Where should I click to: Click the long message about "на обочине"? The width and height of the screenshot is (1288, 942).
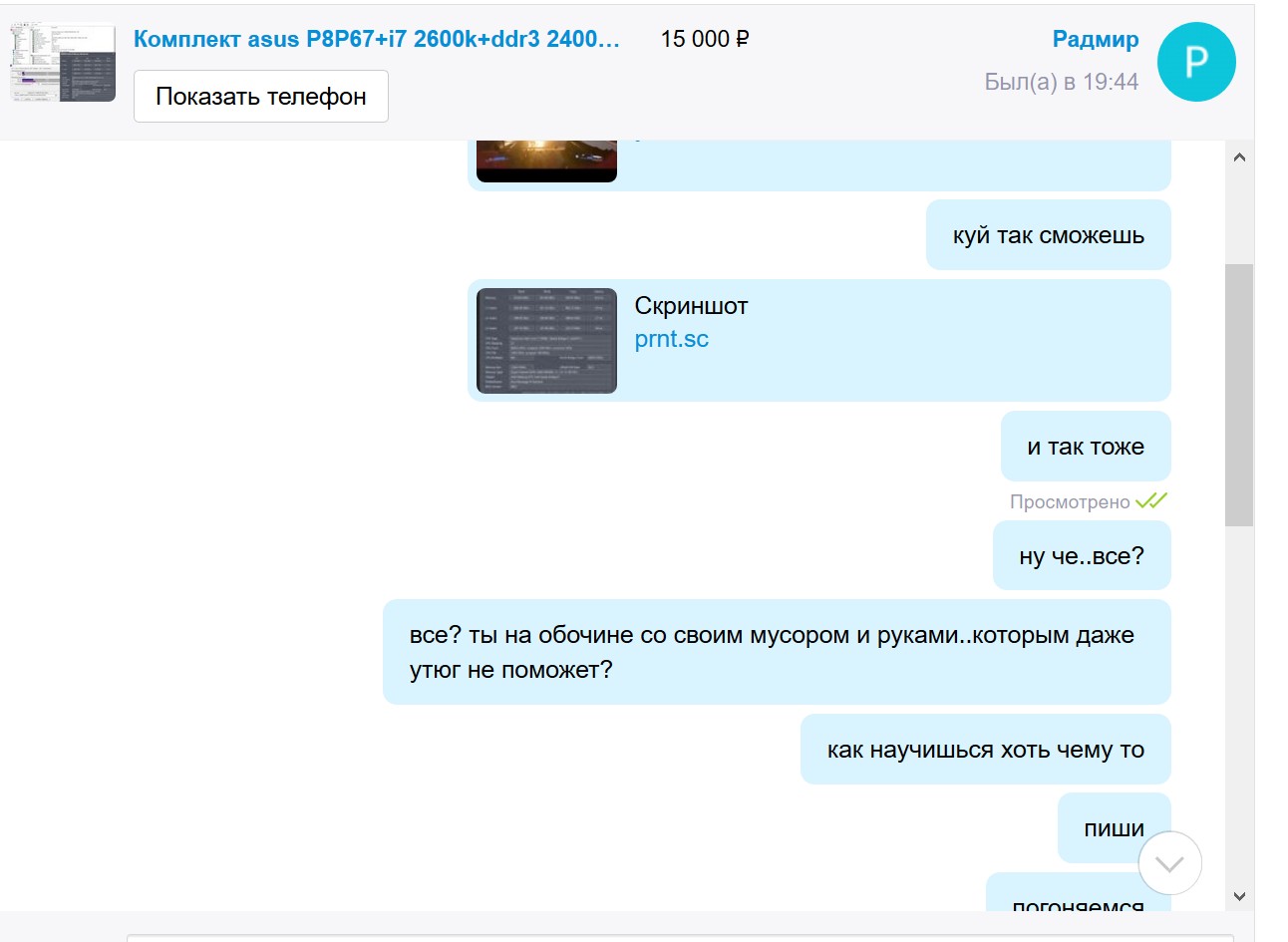(x=776, y=652)
